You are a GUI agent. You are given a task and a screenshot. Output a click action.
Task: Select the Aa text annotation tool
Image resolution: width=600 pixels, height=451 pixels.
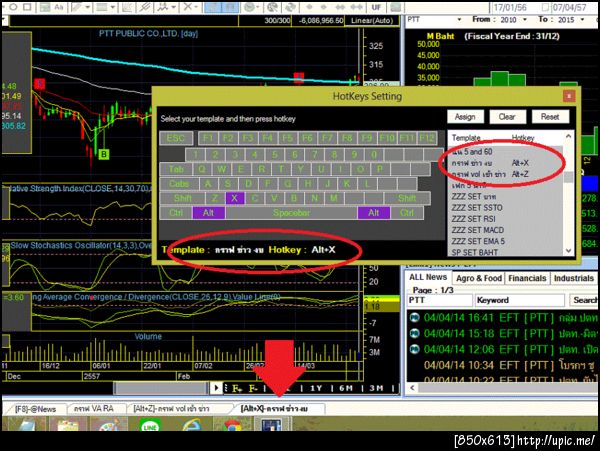coord(58,7)
